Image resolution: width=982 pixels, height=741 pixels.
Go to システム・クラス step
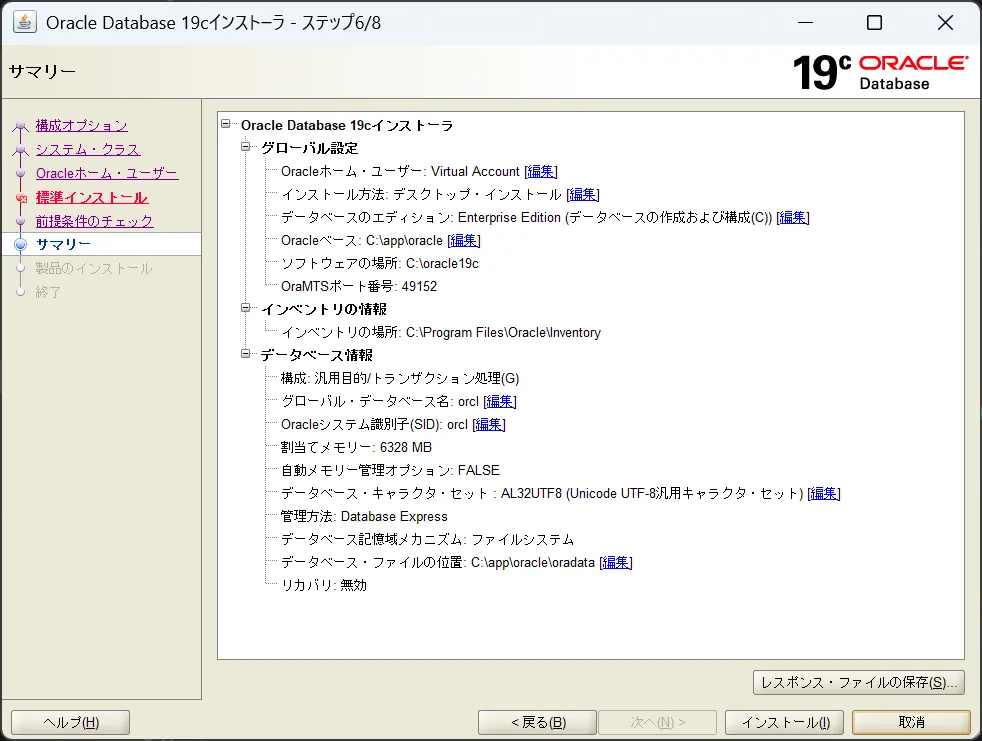(x=88, y=150)
